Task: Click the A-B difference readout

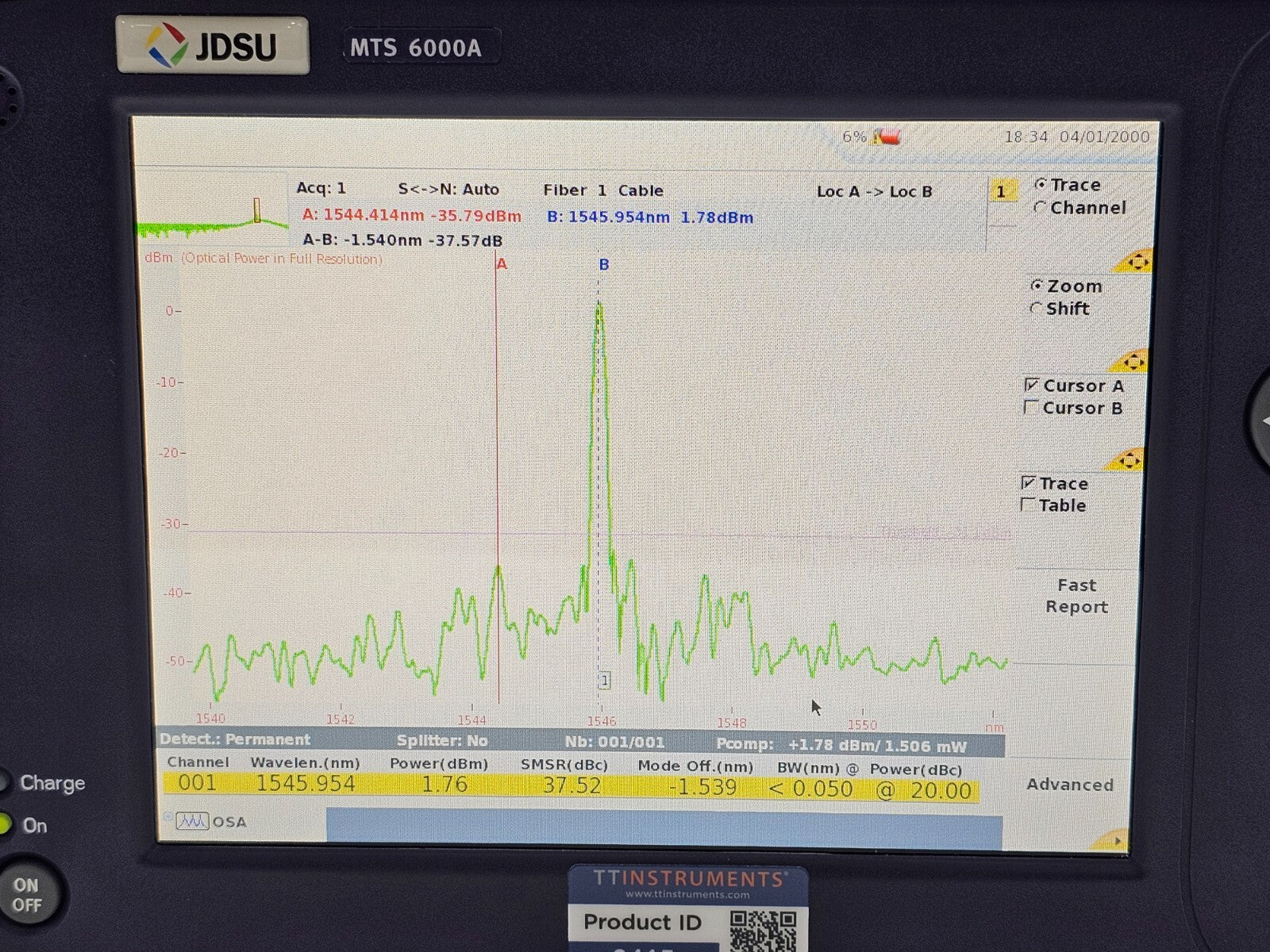Action: (x=402, y=240)
